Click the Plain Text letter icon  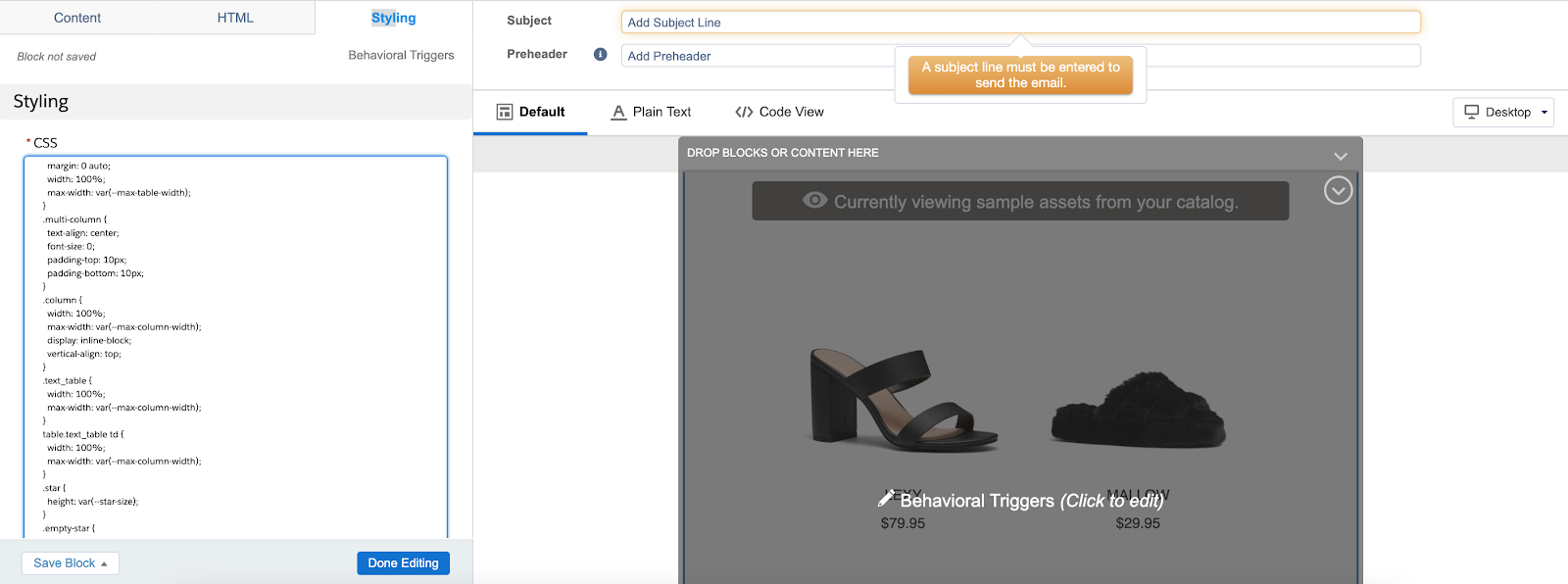[x=618, y=112]
